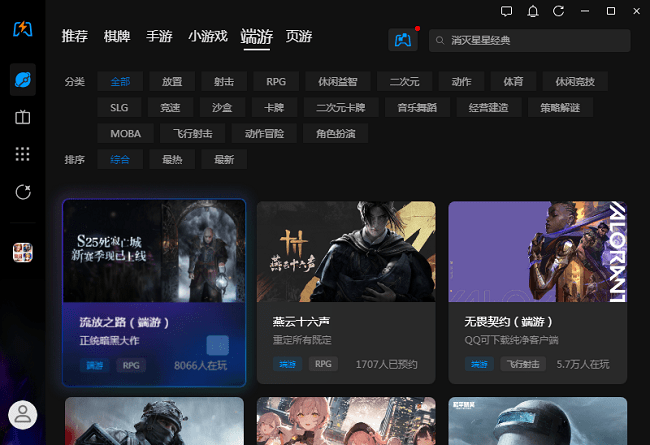Click the search box with 消灭星星经典
The width and height of the screenshot is (650, 445).
pyautogui.click(x=530, y=40)
